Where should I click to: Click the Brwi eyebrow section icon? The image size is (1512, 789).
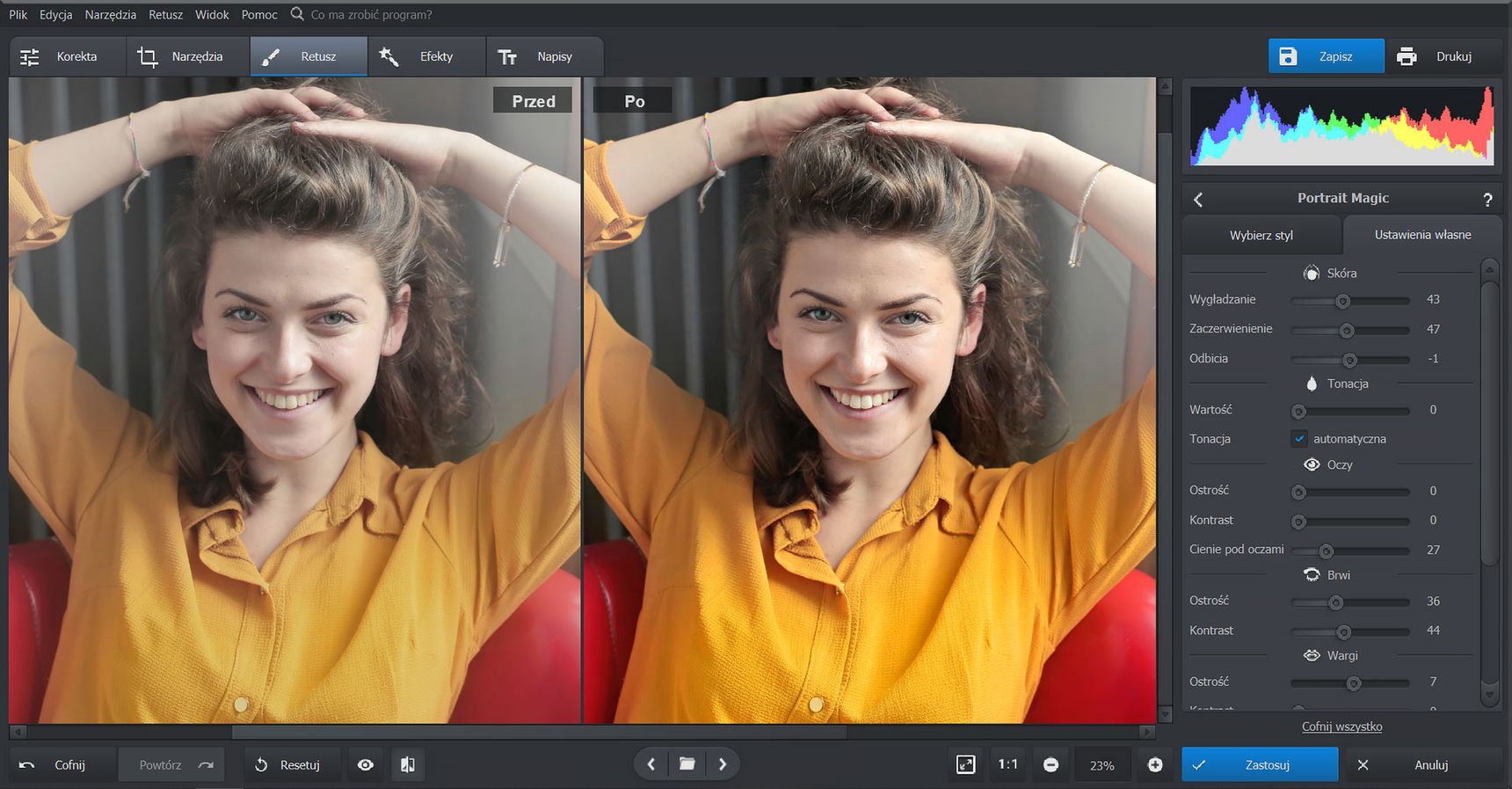pyautogui.click(x=1312, y=574)
